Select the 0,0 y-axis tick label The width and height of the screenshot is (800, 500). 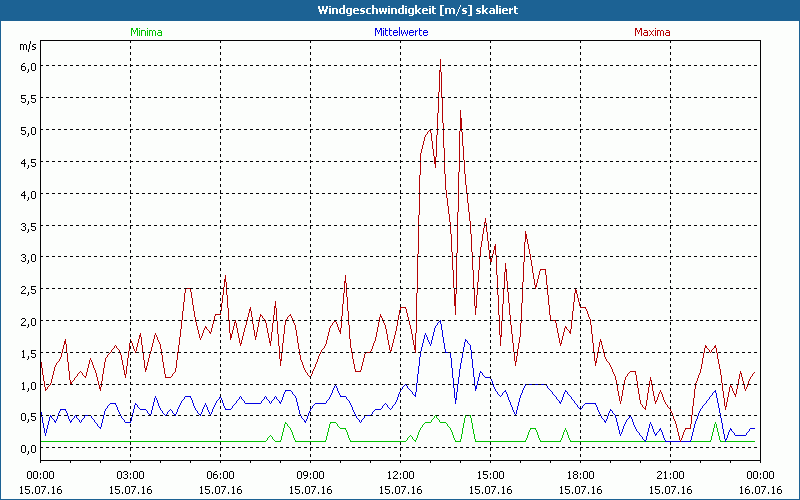(x=28, y=449)
